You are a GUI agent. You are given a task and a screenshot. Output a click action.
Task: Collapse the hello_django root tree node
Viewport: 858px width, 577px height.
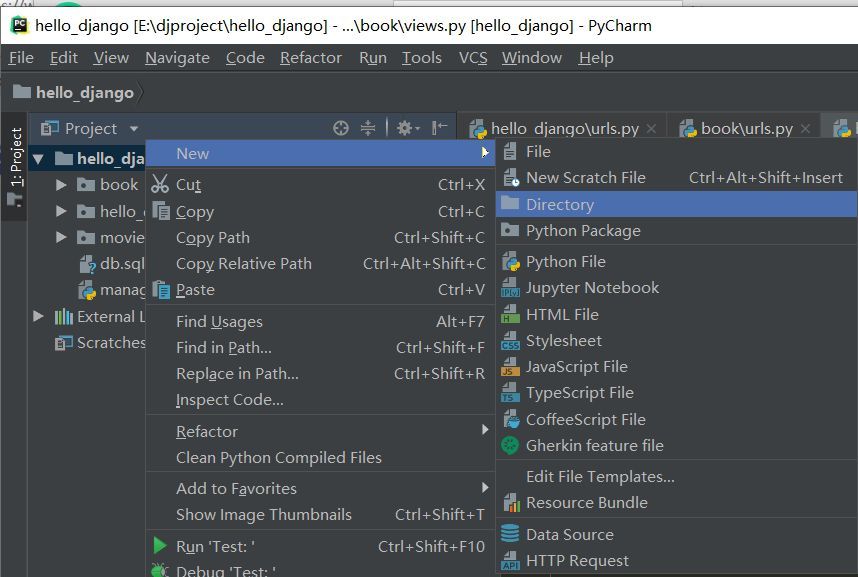pos(38,159)
